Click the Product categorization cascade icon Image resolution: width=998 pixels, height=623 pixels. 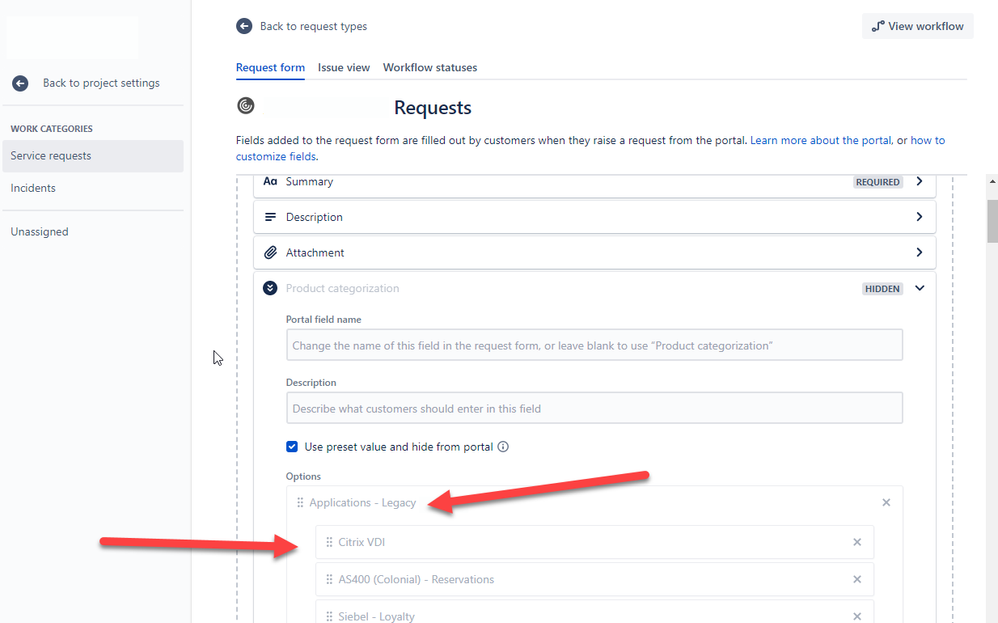(270, 288)
